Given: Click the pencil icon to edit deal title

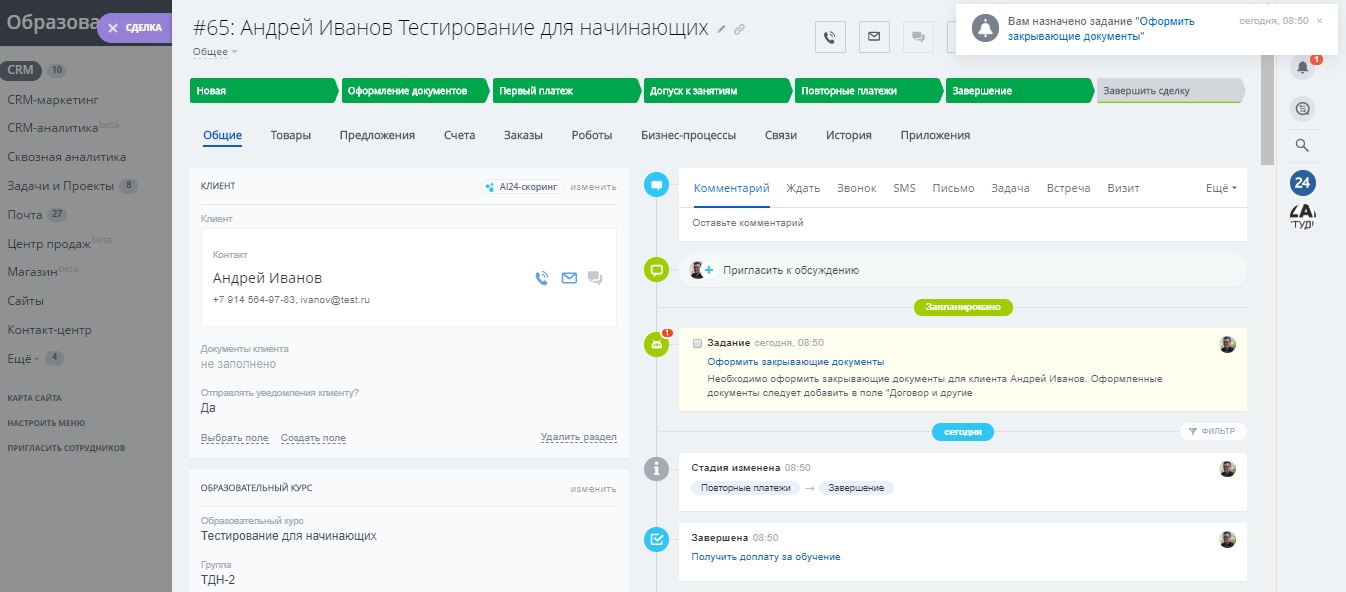Looking at the screenshot, I should pos(722,29).
